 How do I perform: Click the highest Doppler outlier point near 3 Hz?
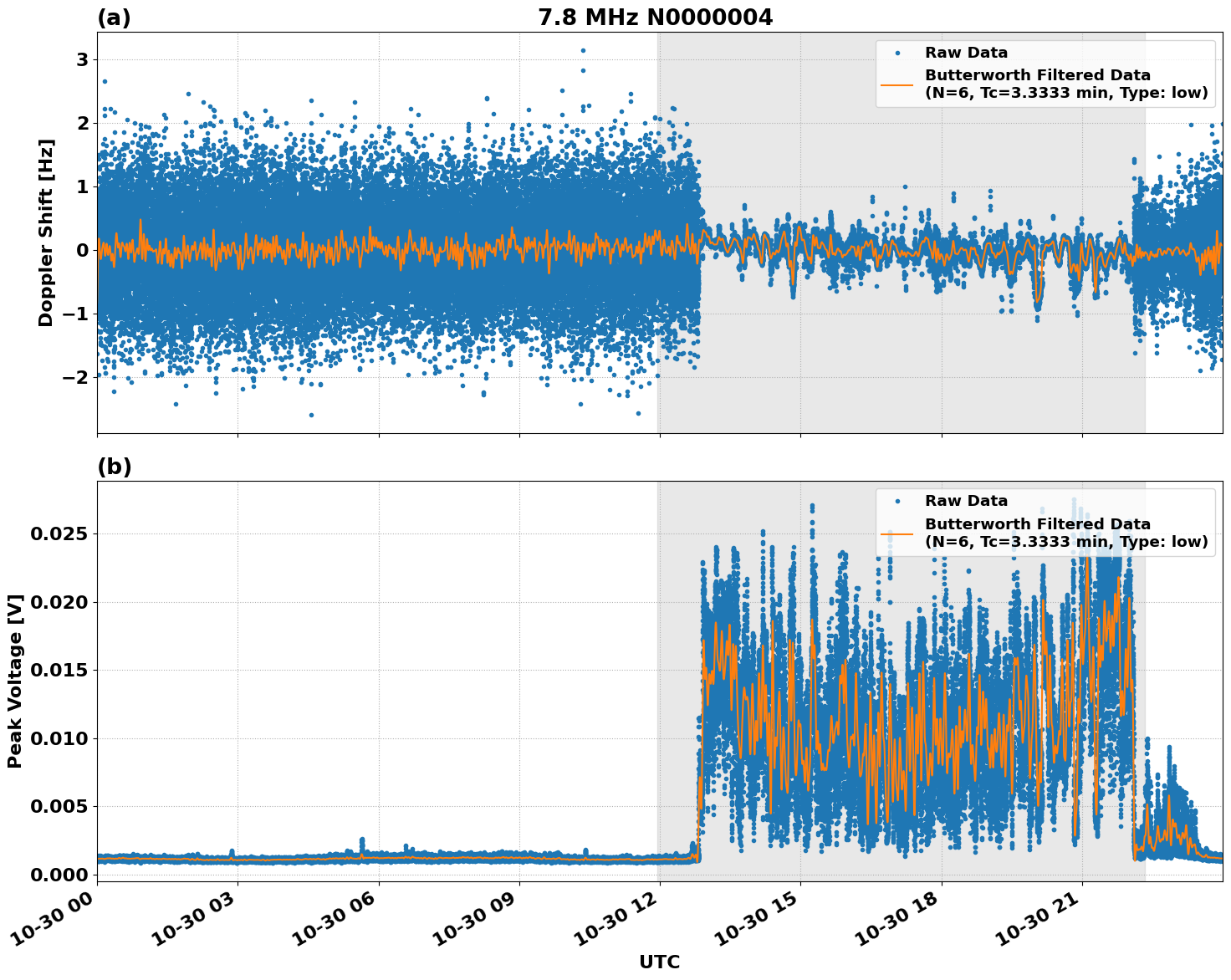pos(583,51)
